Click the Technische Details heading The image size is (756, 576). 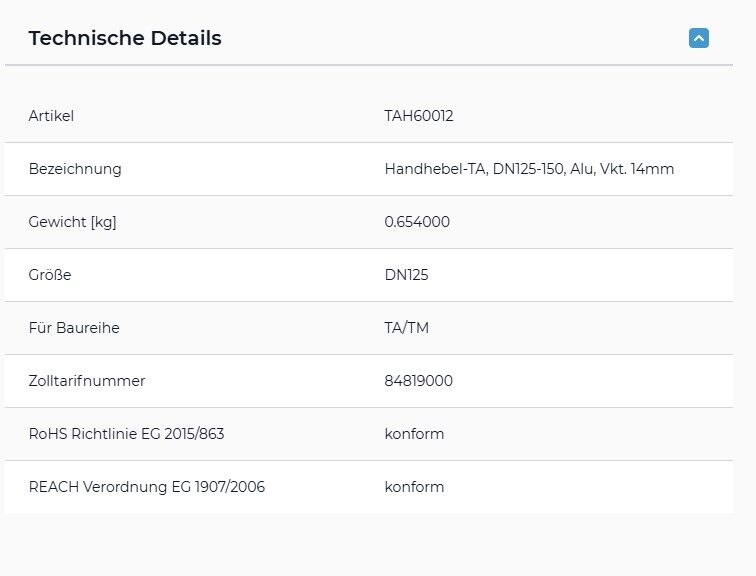pos(125,38)
